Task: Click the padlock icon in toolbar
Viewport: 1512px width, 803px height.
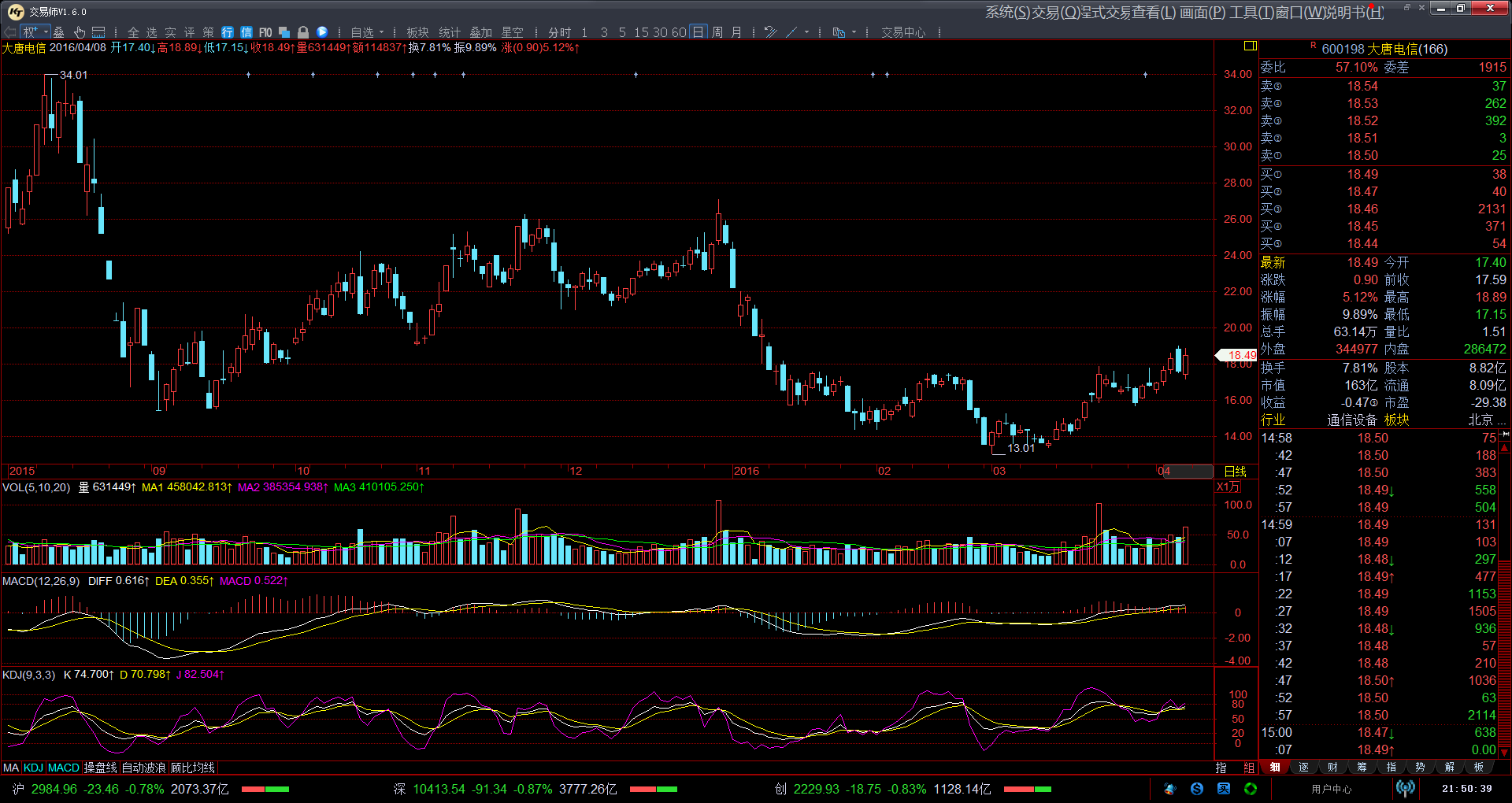Action: [303, 32]
